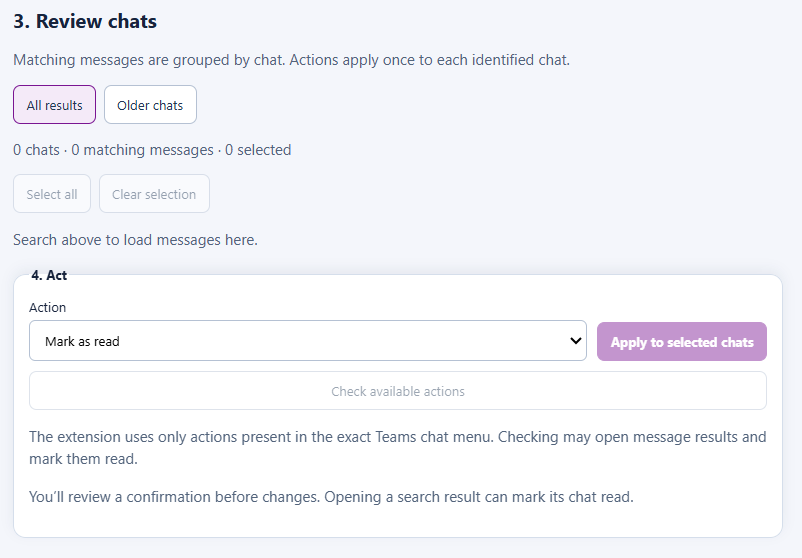Click the Search above to load messages placeholder
802x558 pixels.
click(x=136, y=240)
